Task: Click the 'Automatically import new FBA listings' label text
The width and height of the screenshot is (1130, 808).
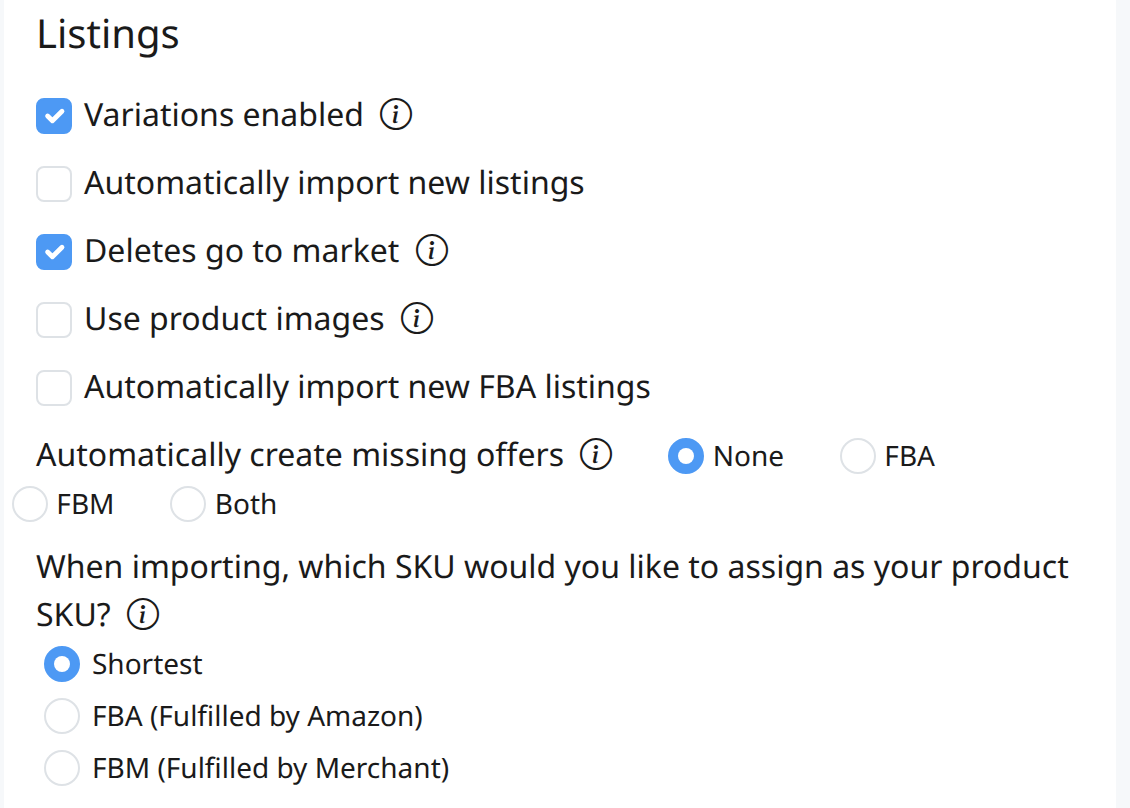Action: tap(368, 387)
